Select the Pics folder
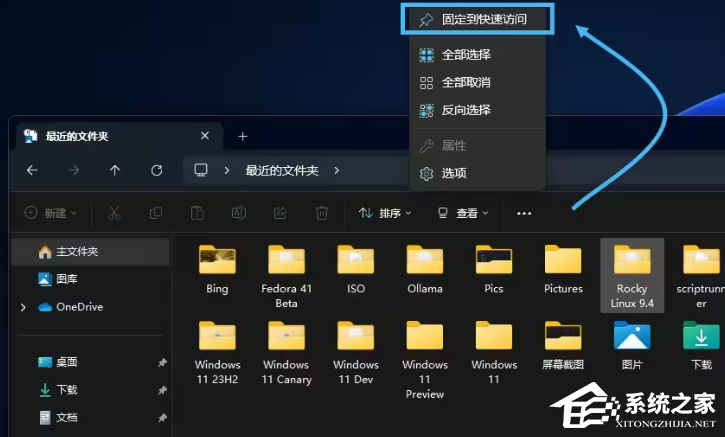Screen dimensions: 725x437 [494, 270]
